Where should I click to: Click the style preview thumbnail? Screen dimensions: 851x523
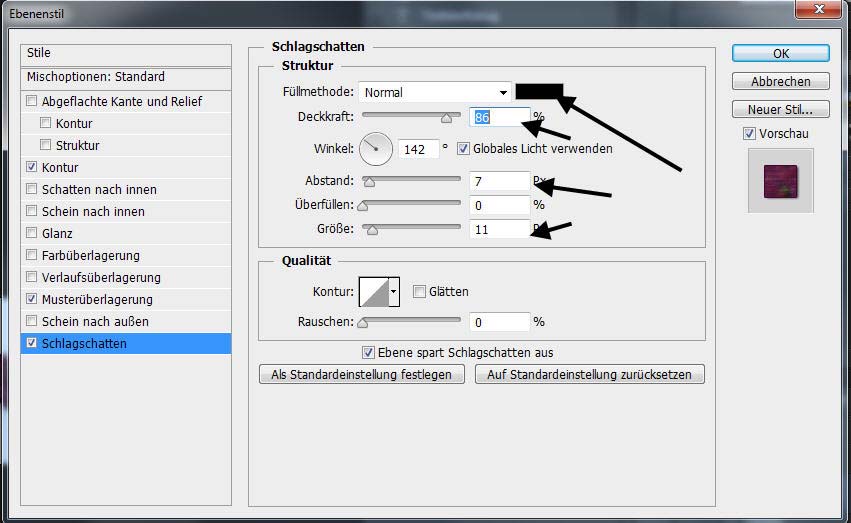click(x=781, y=181)
